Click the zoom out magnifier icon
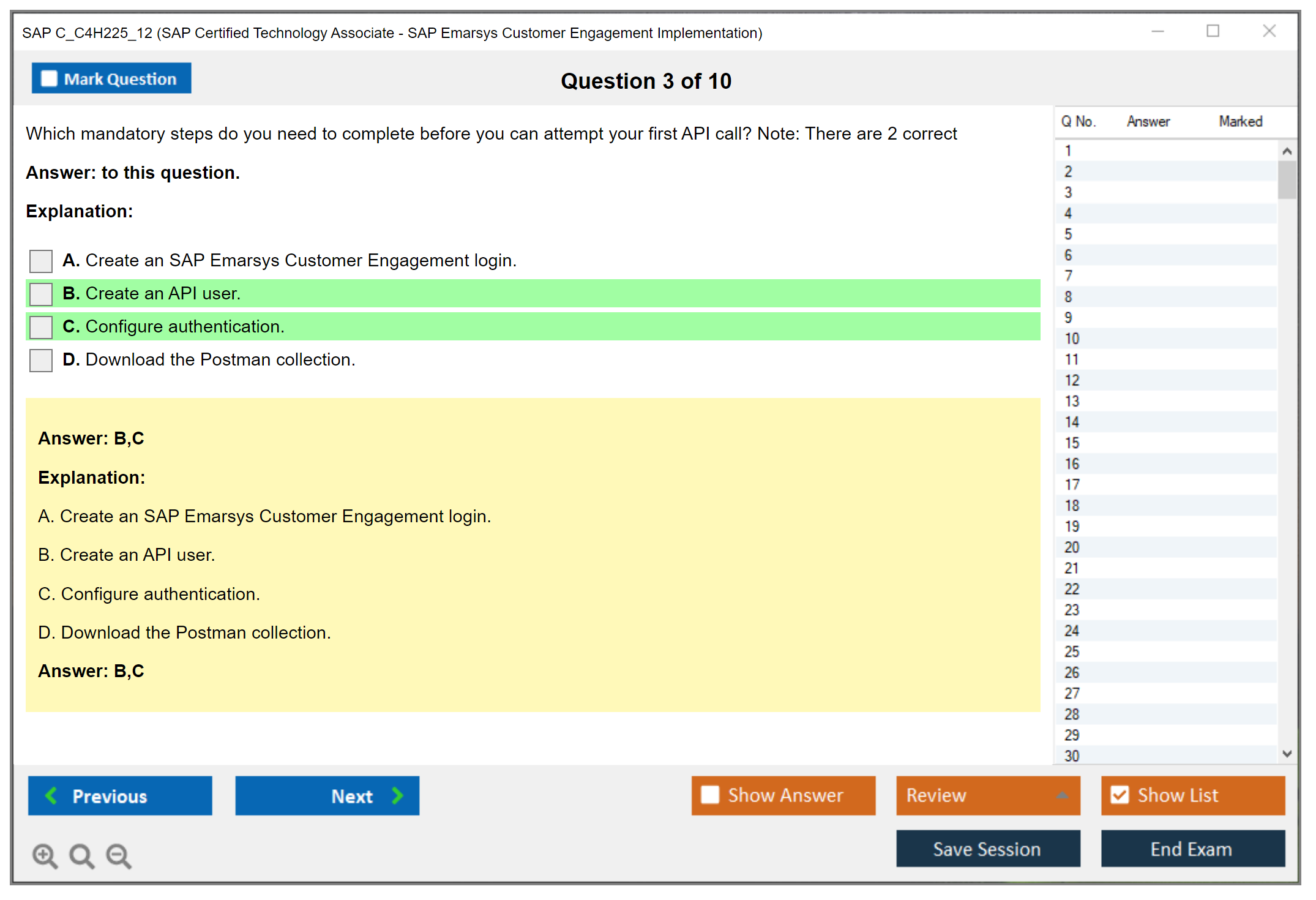 (x=118, y=855)
